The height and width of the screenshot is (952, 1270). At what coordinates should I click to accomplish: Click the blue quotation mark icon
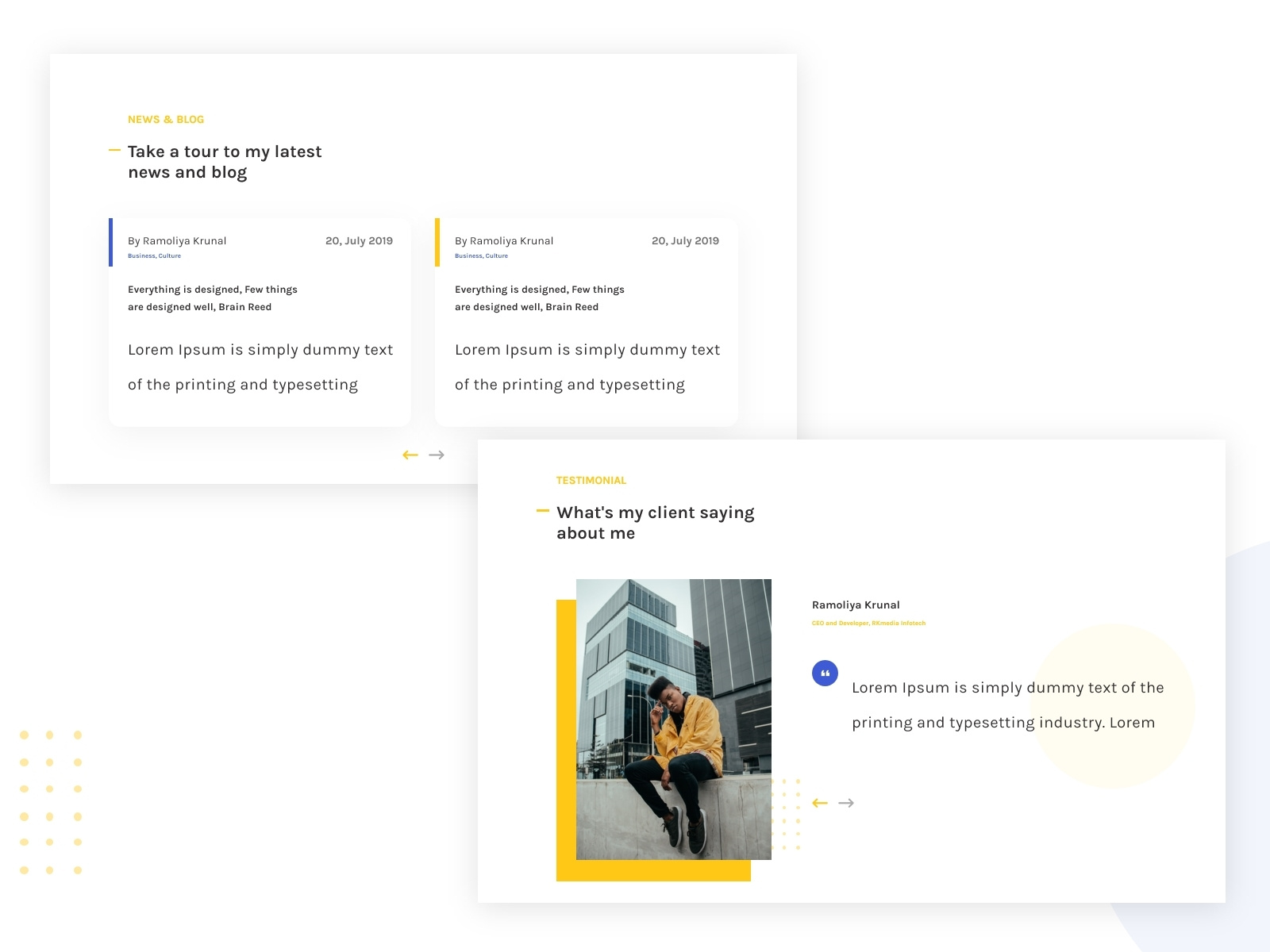[825, 673]
